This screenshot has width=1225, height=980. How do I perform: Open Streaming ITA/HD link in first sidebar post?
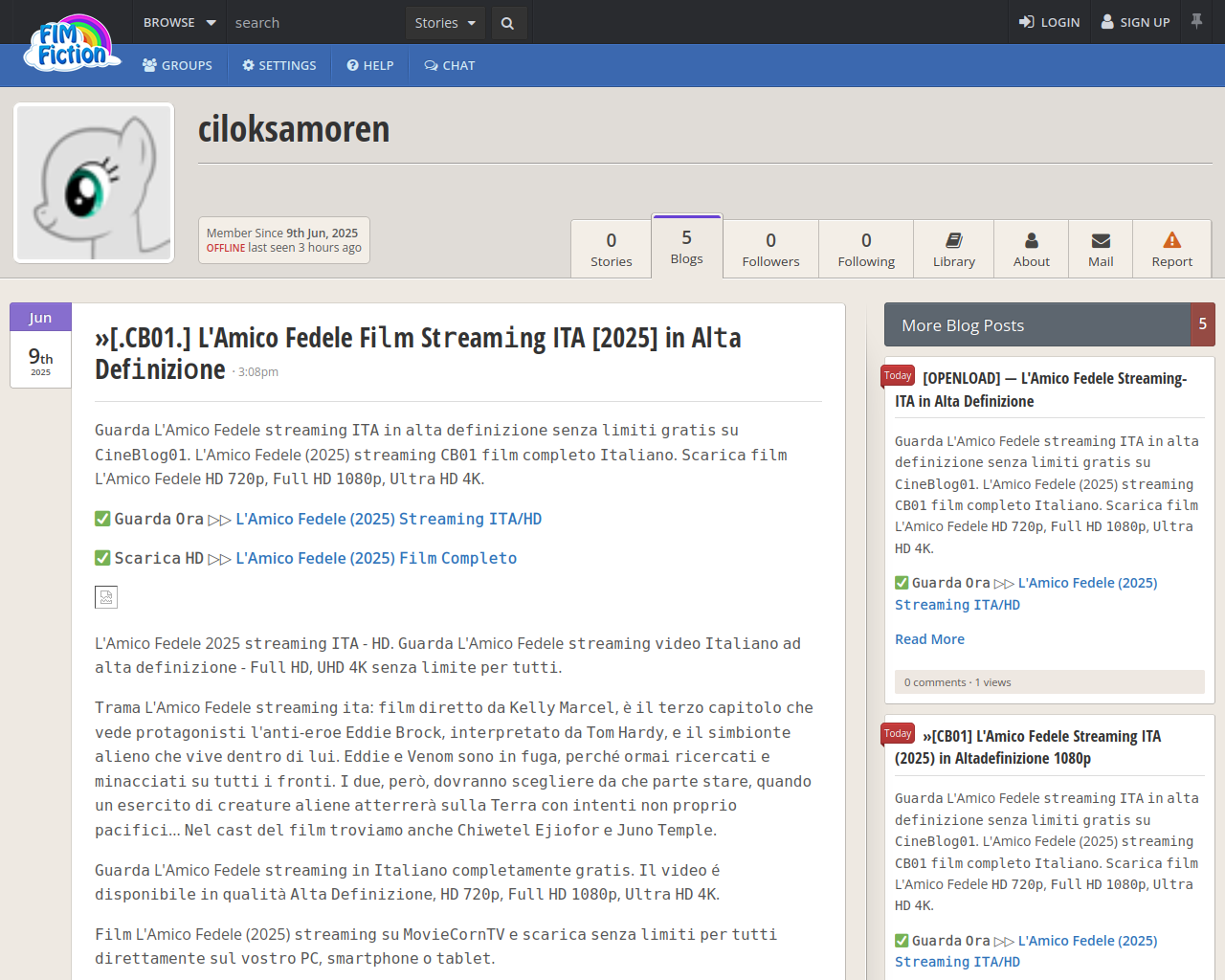[1026, 593]
